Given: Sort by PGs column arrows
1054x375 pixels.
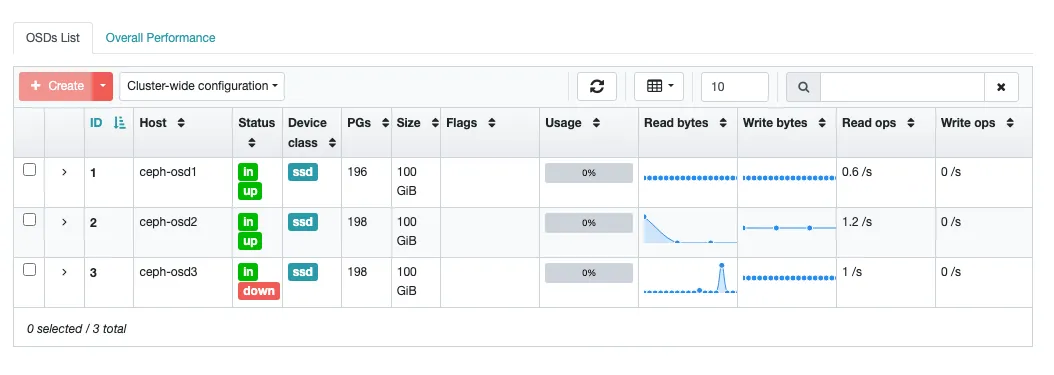Looking at the screenshot, I should pos(385,123).
